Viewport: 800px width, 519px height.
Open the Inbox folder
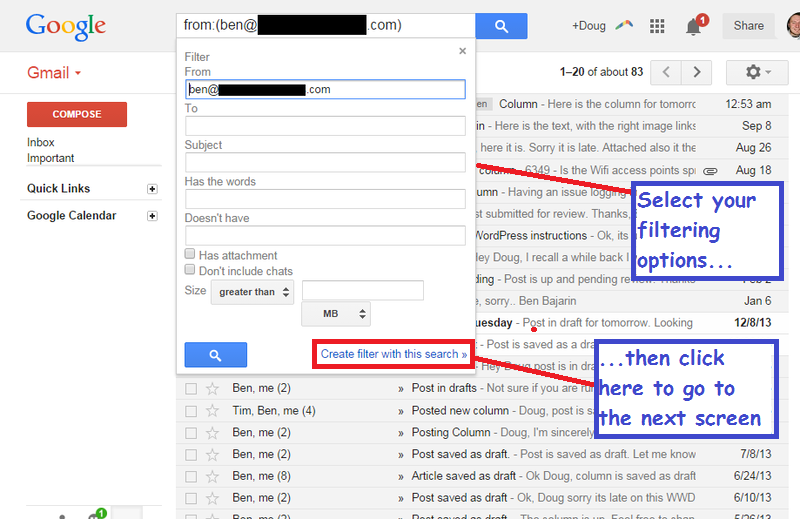[41, 142]
